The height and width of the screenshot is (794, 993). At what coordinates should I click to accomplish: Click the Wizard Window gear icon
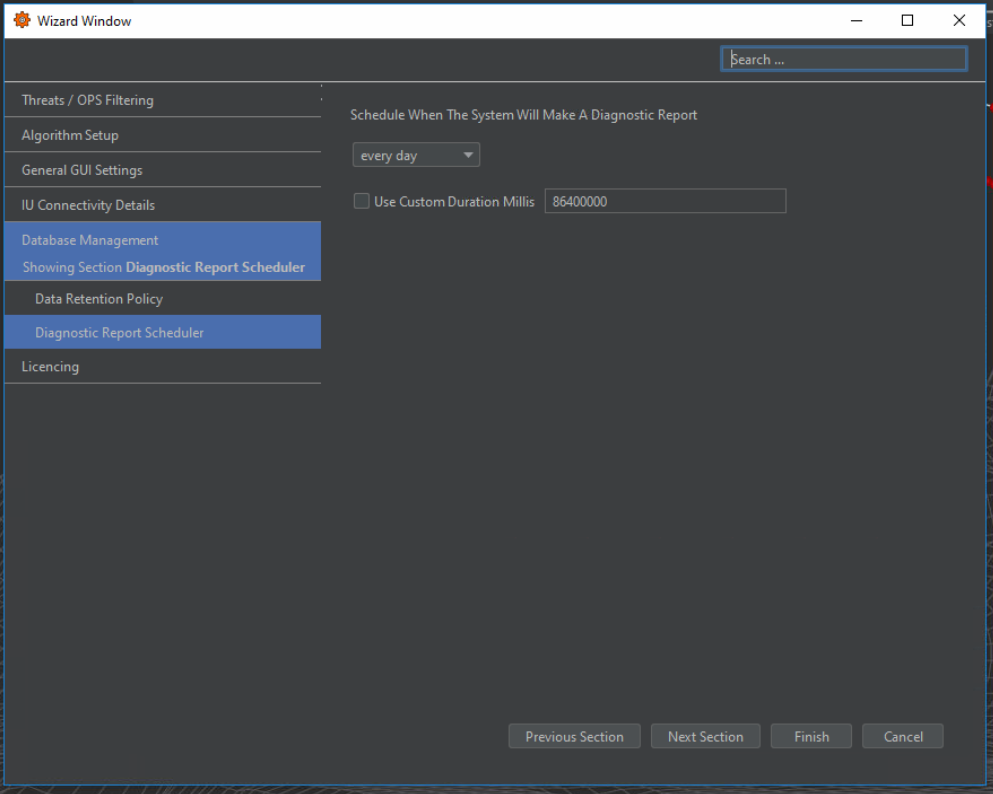[x=22, y=20]
